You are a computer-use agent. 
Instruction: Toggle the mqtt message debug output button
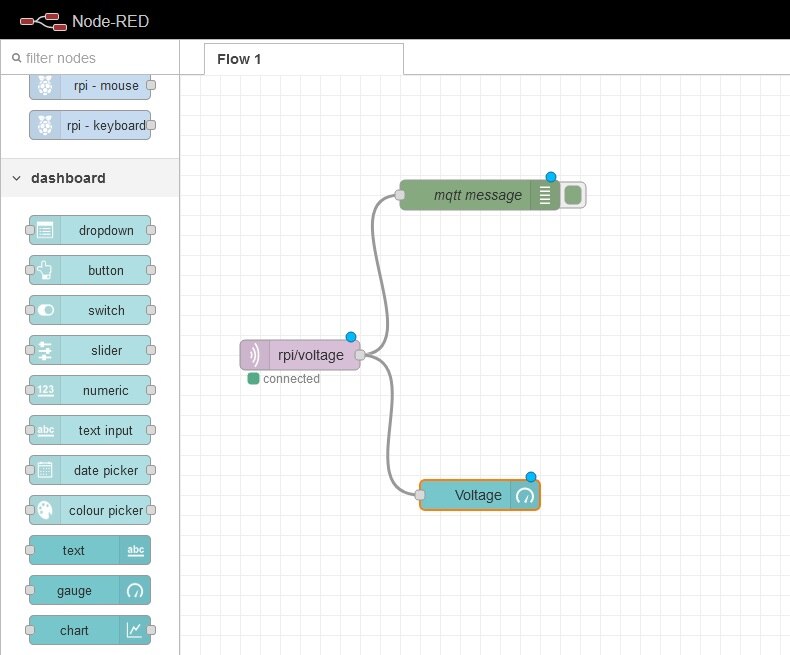coord(573,195)
